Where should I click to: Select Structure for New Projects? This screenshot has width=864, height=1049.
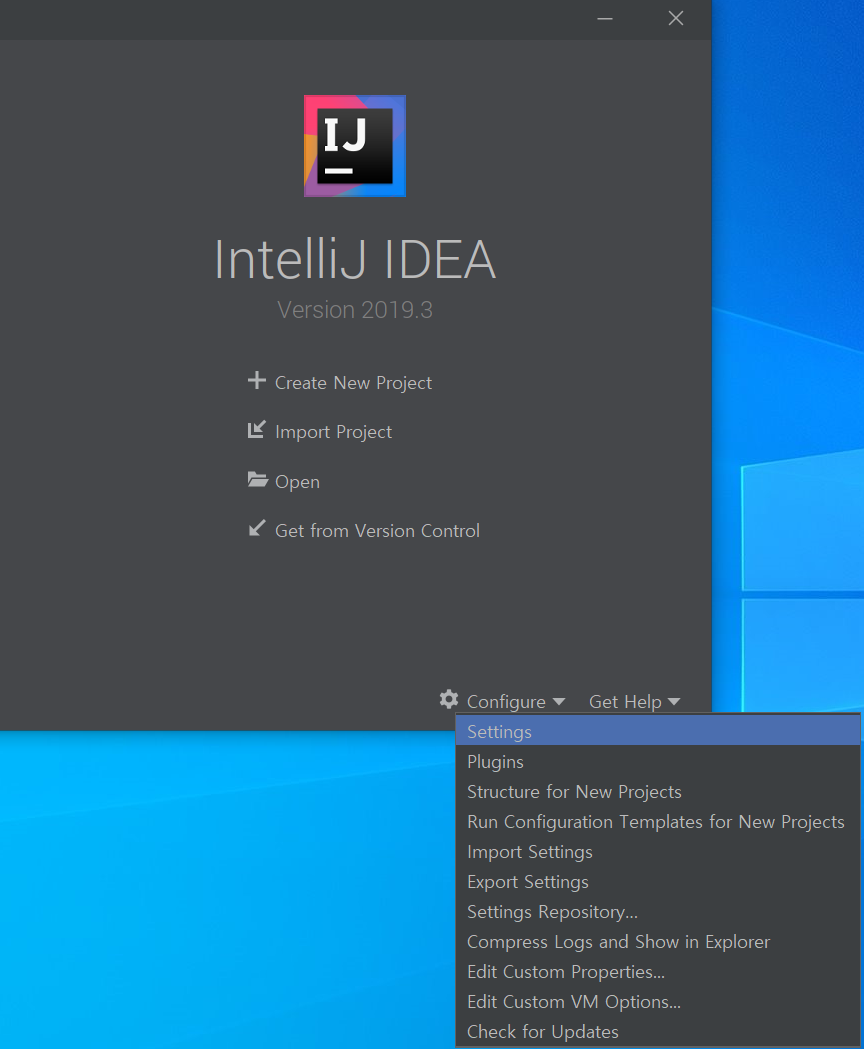click(658, 791)
